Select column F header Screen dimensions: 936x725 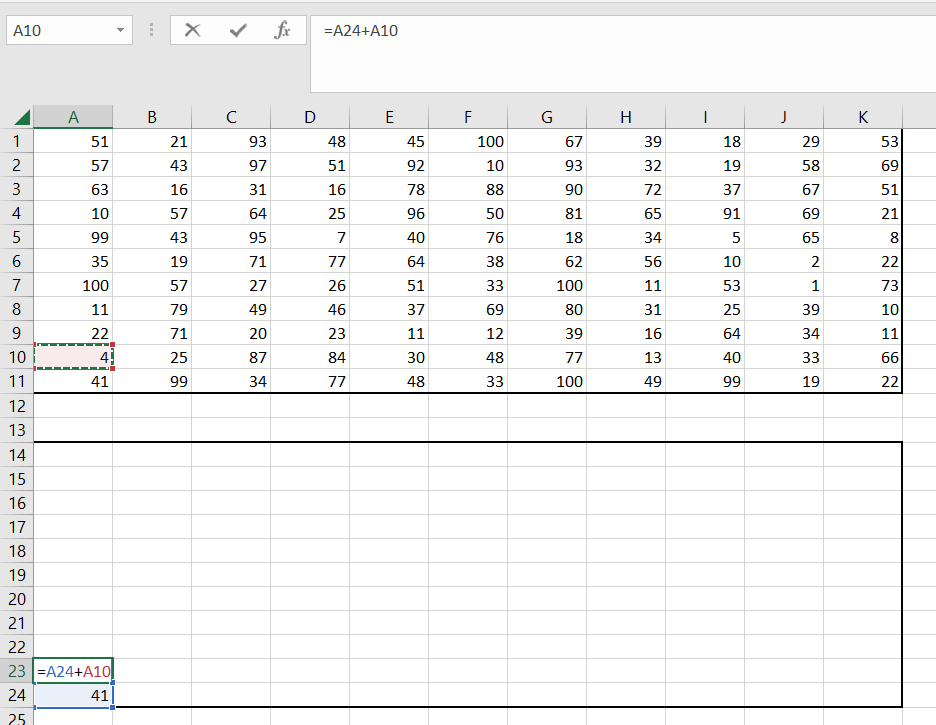pyautogui.click(x=468, y=117)
